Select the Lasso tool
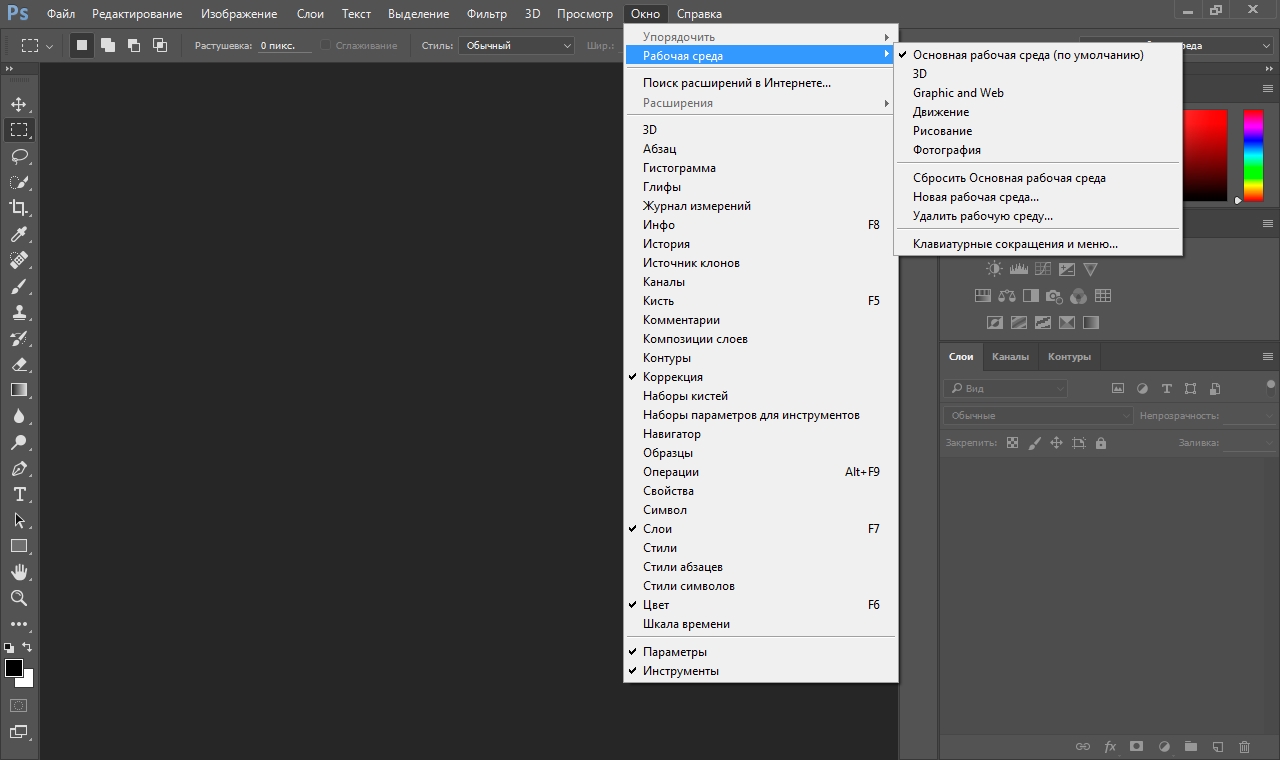Viewport: 1280px width, 760px height. pyautogui.click(x=19, y=156)
